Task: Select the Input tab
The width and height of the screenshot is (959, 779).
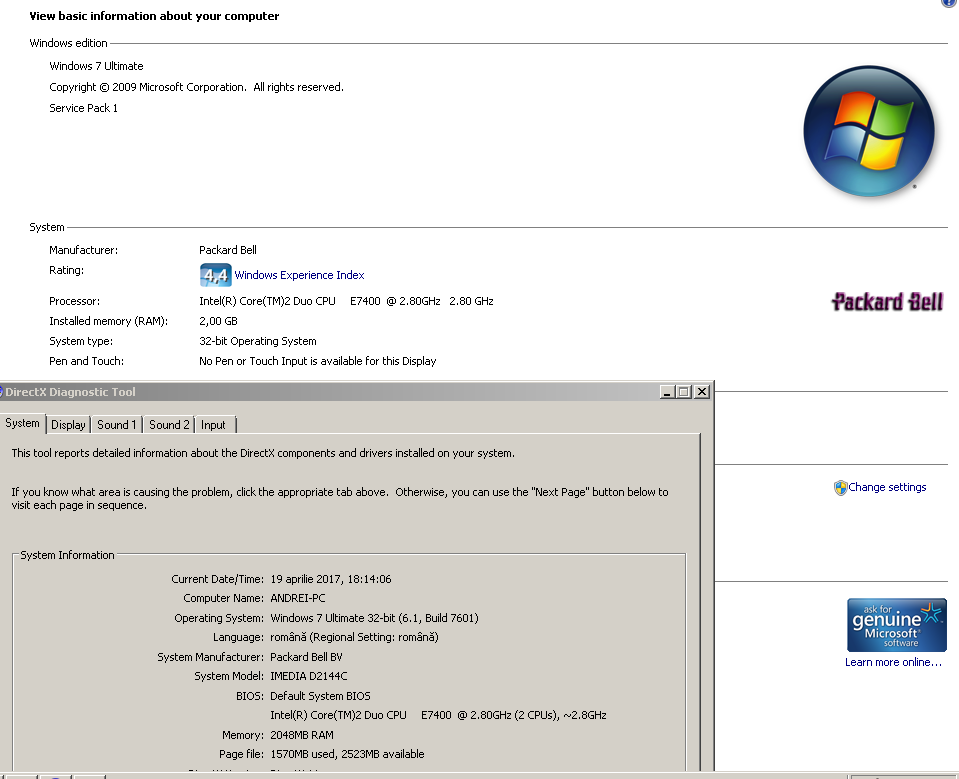Action: (x=213, y=424)
